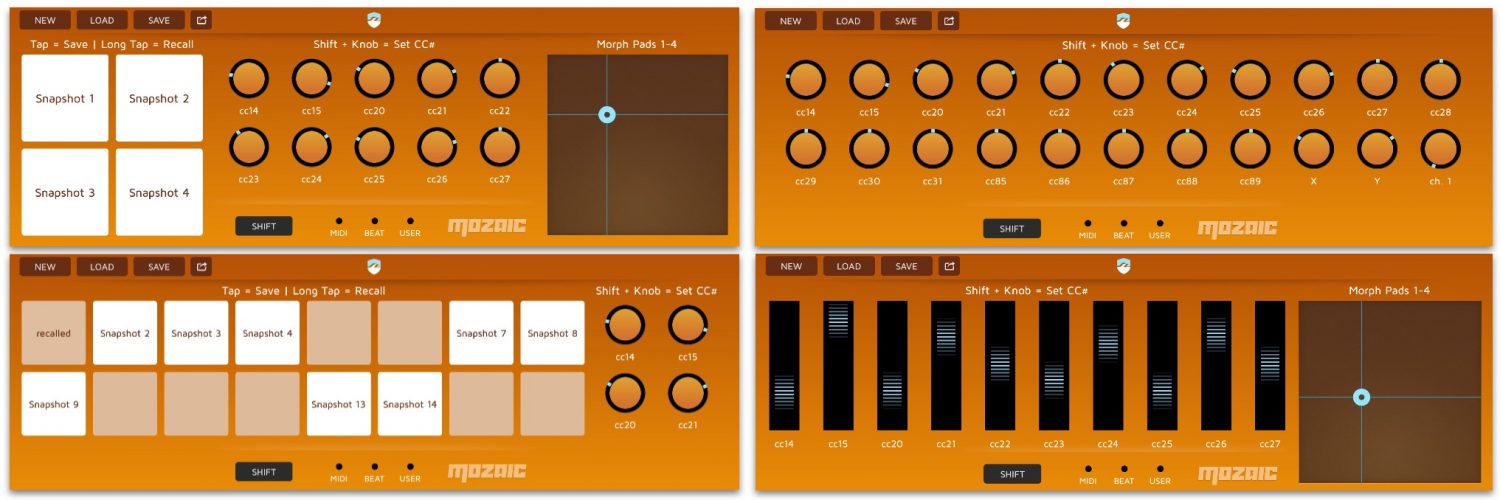Click the export icon in the bottom-left panel
This screenshot has width=1500, height=500.
pyautogui.click(x=202, y=267)
